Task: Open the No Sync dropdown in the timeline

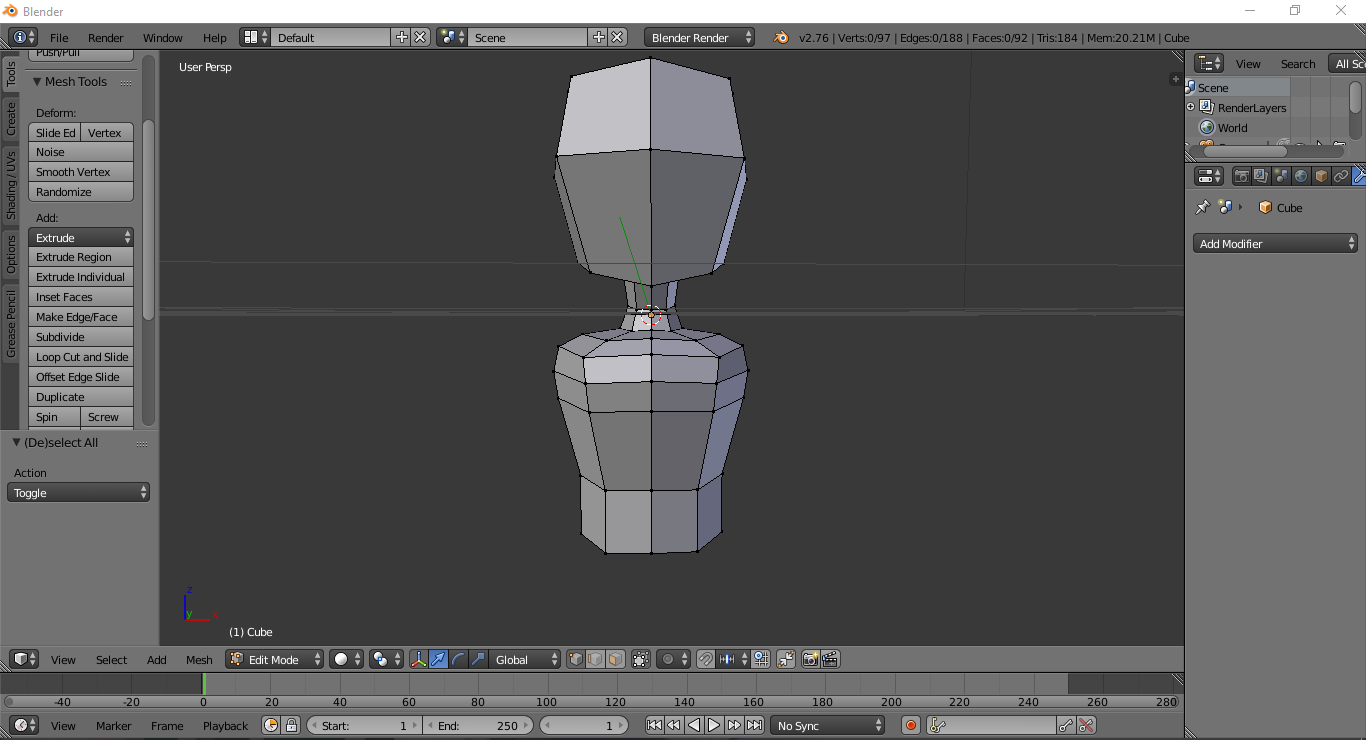Action: click(827, 725)
